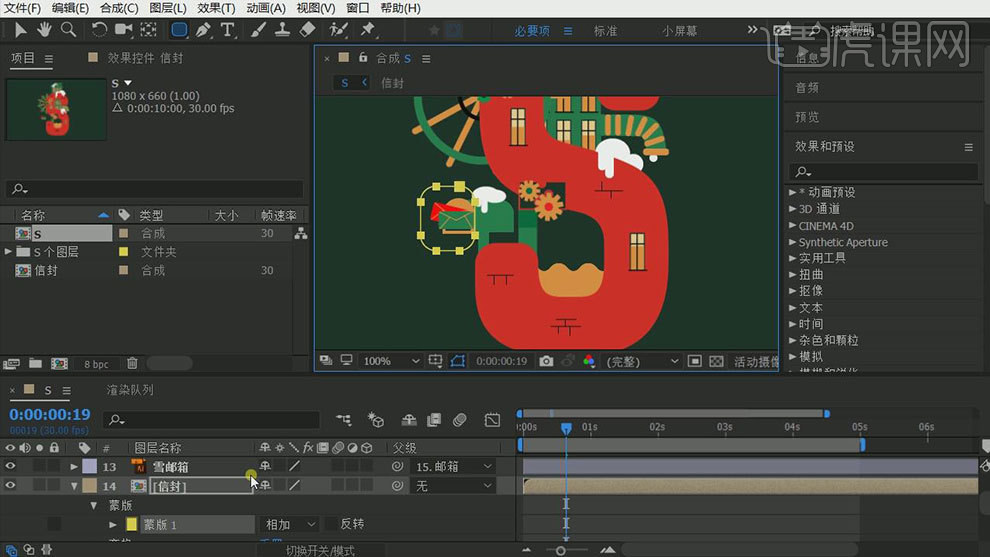Click the snapshot camera icon in viewer
Screen dimensions: 990x557
546,361
